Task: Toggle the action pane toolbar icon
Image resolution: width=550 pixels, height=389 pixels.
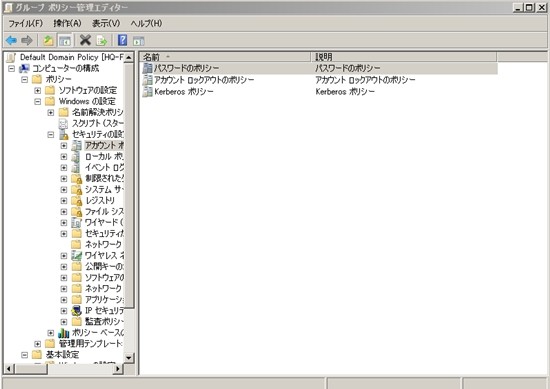Action: (x=139, y=41)
